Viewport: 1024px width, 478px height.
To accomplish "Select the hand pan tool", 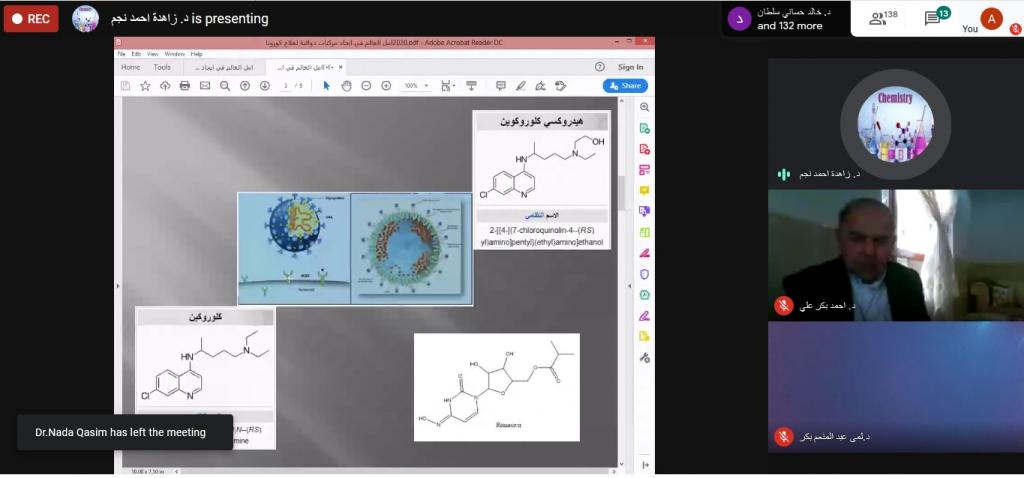I will coord(347,86).
